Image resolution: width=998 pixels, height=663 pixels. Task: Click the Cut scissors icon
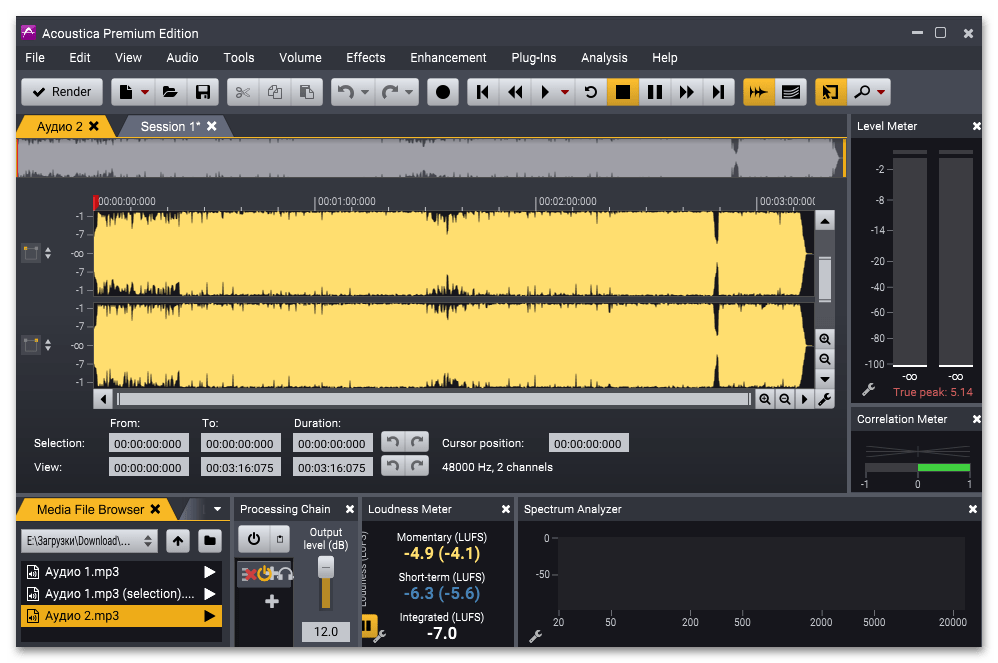(x=243, y=92)
